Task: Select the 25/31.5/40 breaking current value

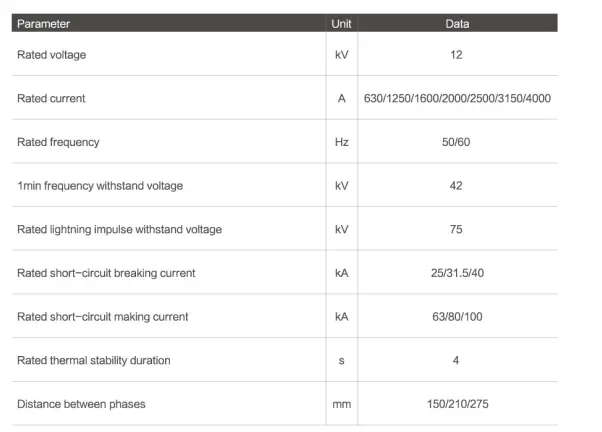Action: click(456, 273)
